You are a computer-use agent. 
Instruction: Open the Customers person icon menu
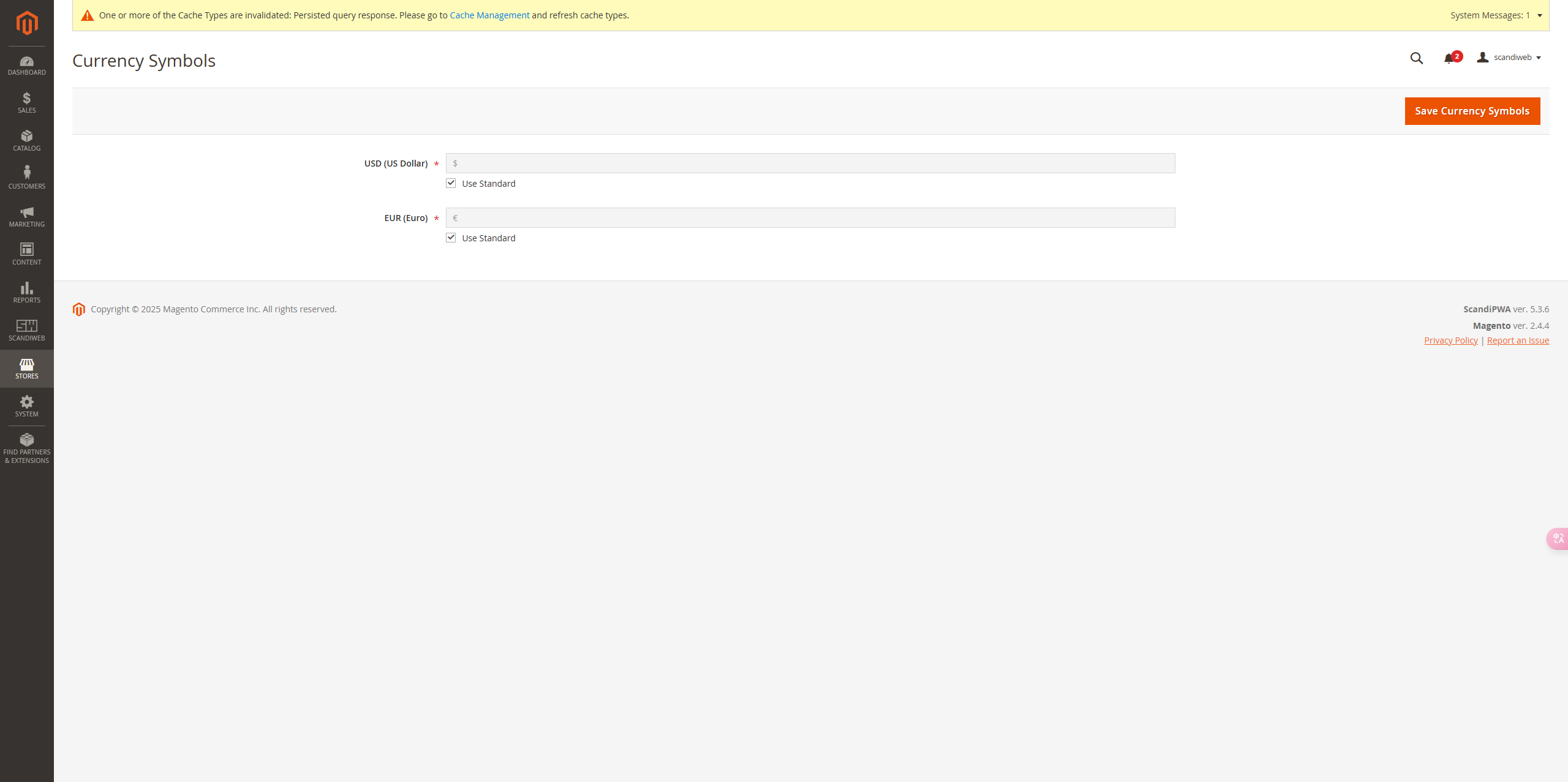pos(26,178)
